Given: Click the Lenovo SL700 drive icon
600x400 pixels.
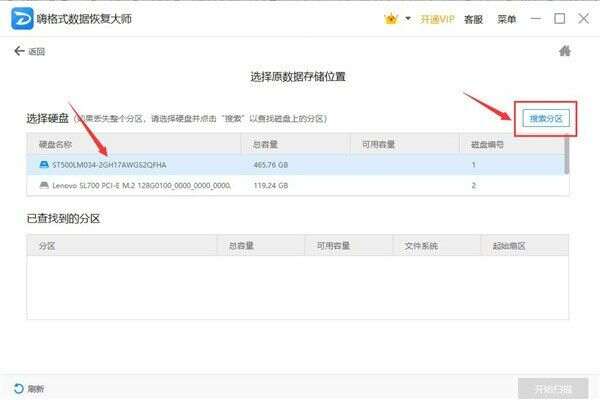Looking at the screenshot, I should 43,185.
